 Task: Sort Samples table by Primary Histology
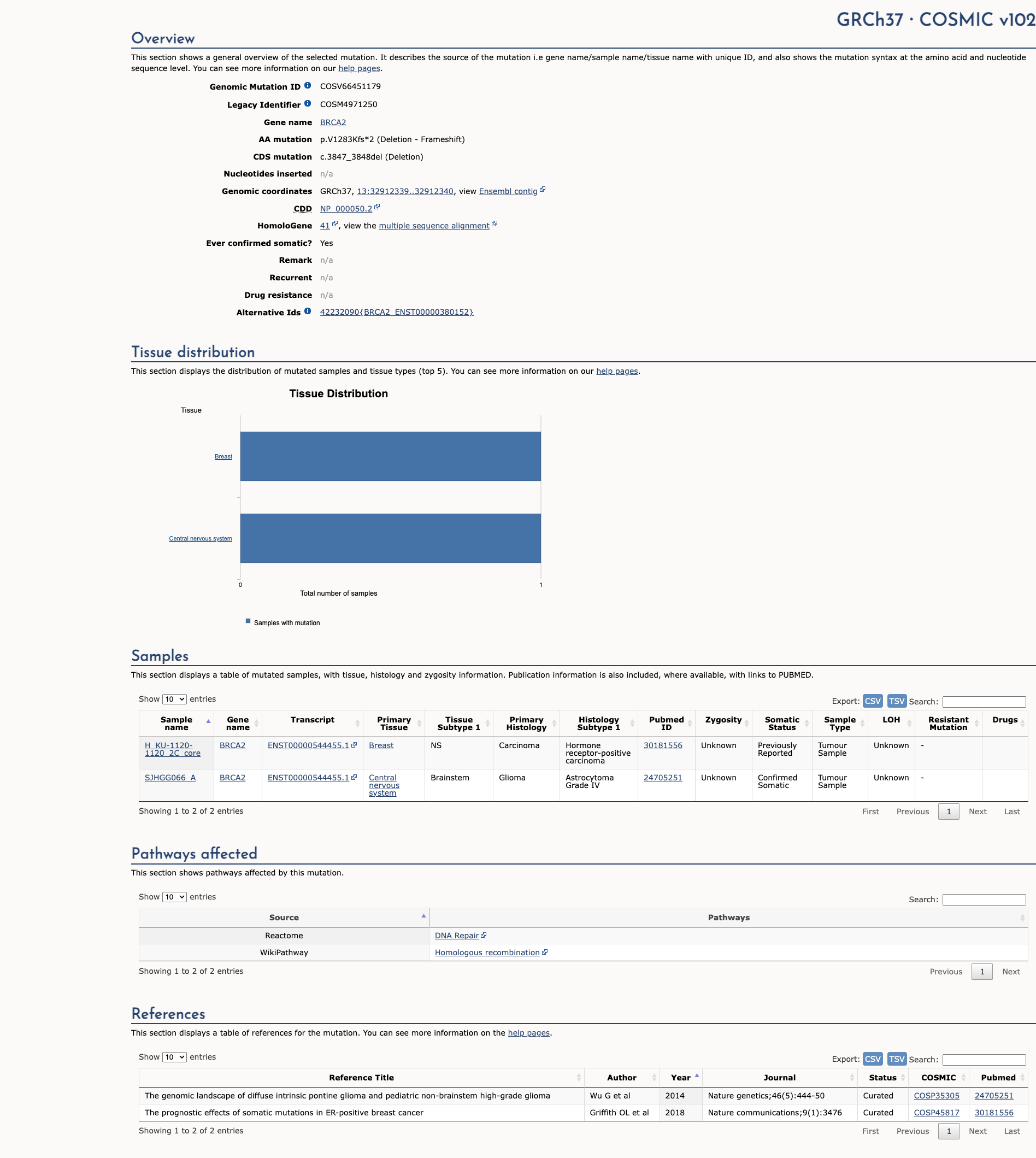point(527,724)
